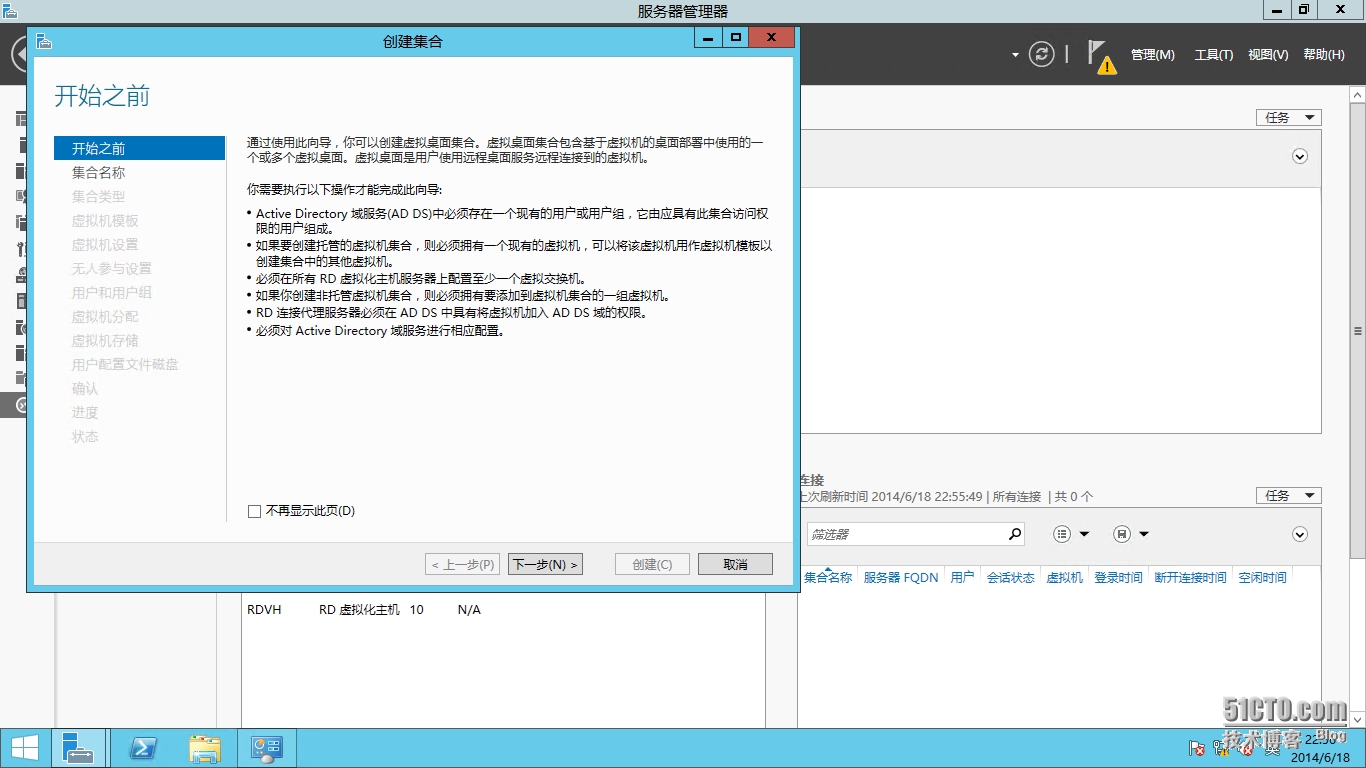This screenshot has height=768, width=1366.
Task: Collapse the upper panel with chevron button
Action: (1300, 156)
